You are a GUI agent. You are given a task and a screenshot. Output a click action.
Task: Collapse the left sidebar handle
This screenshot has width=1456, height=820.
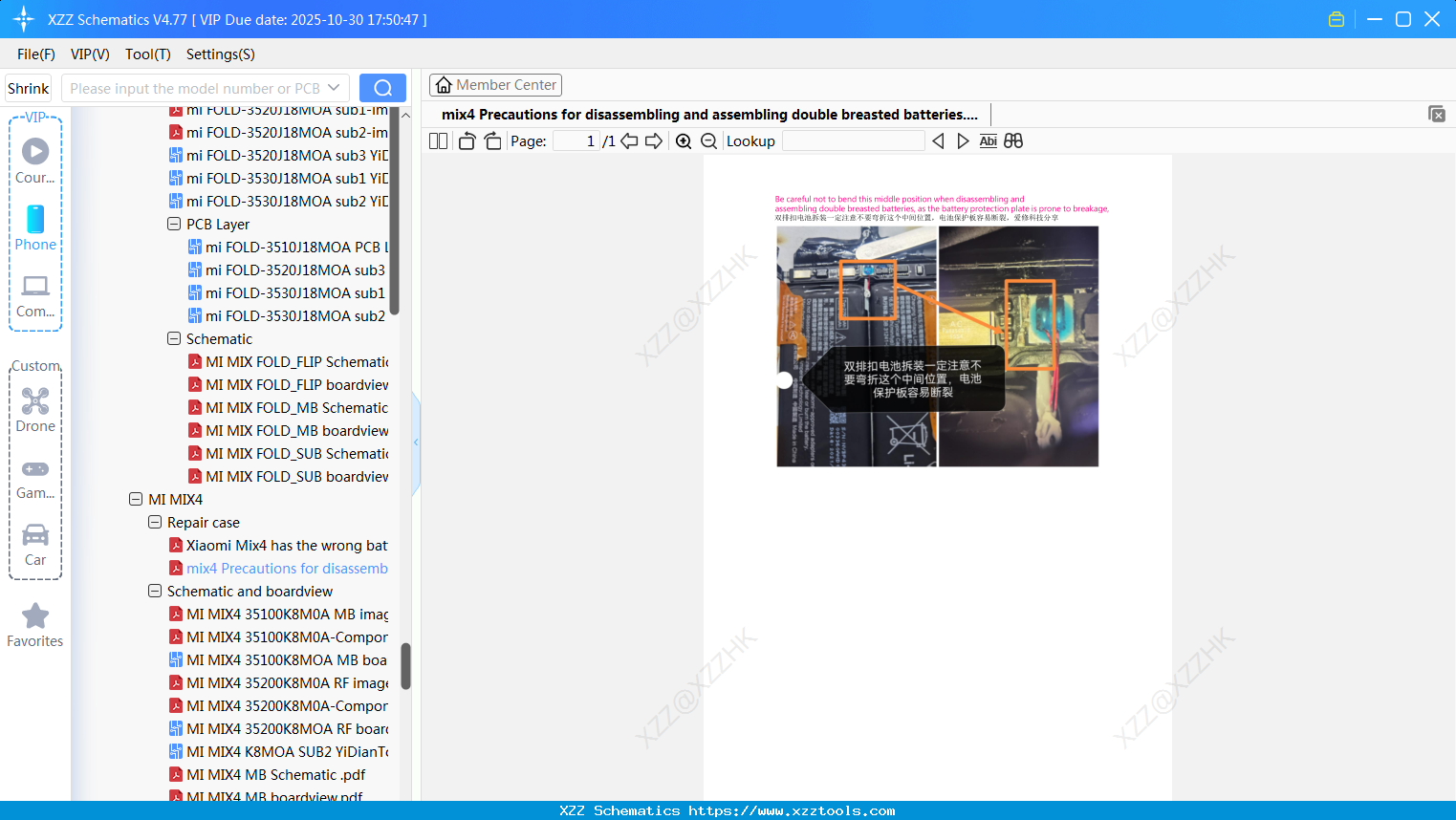pos(416,442)
